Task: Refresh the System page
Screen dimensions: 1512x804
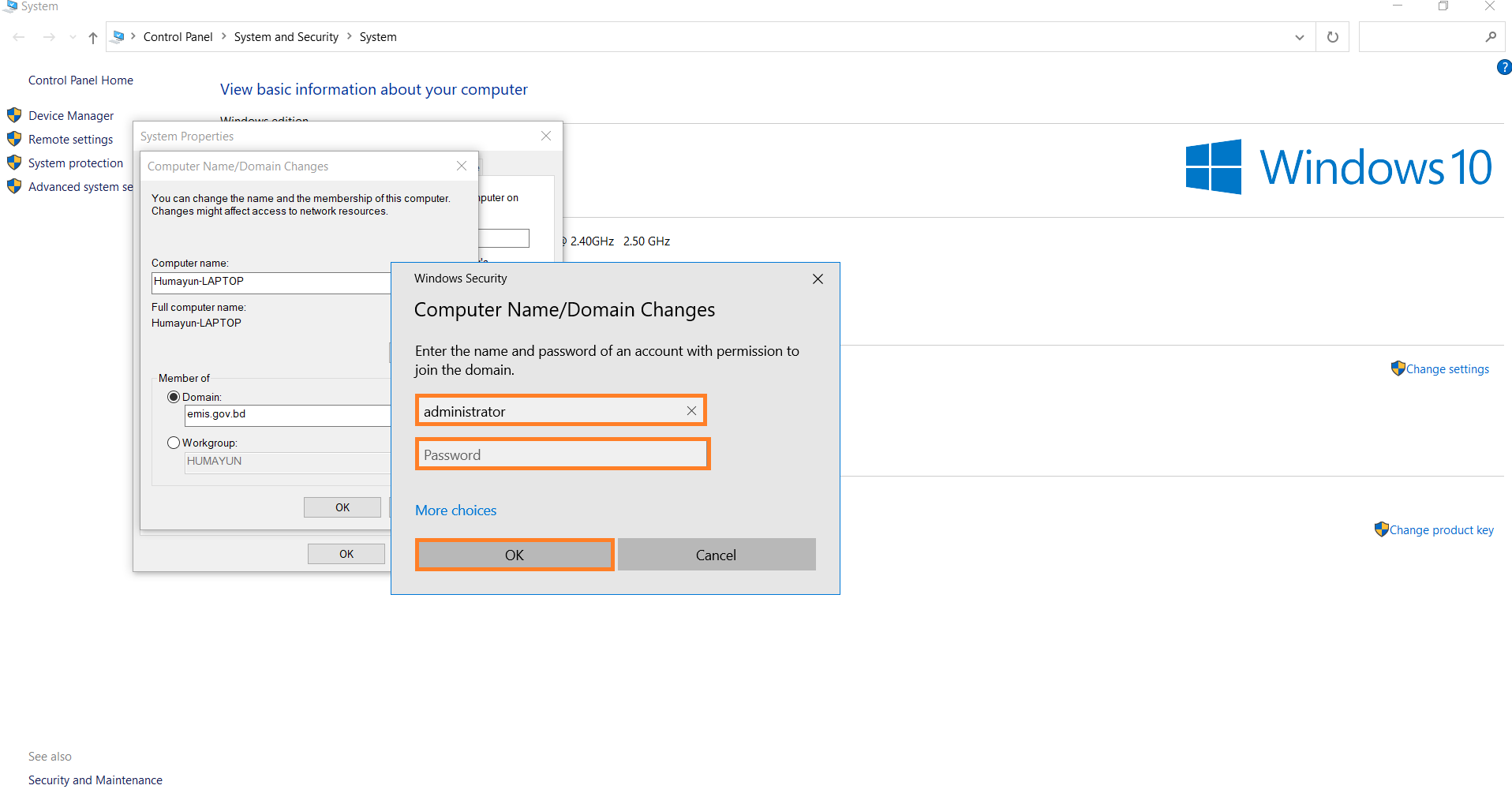Action: coord(1332,37)
